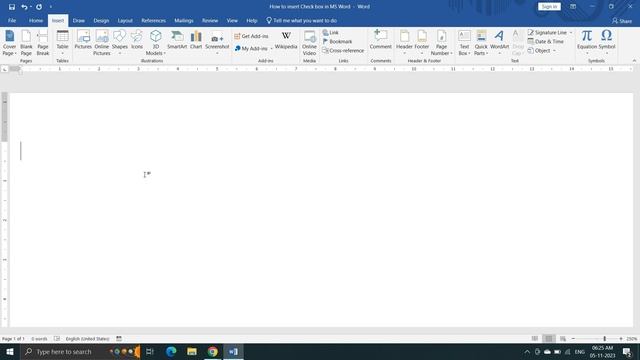Save the document from quick access toolbar
Screen dimensions: 640x360
(x=12, y=7)
